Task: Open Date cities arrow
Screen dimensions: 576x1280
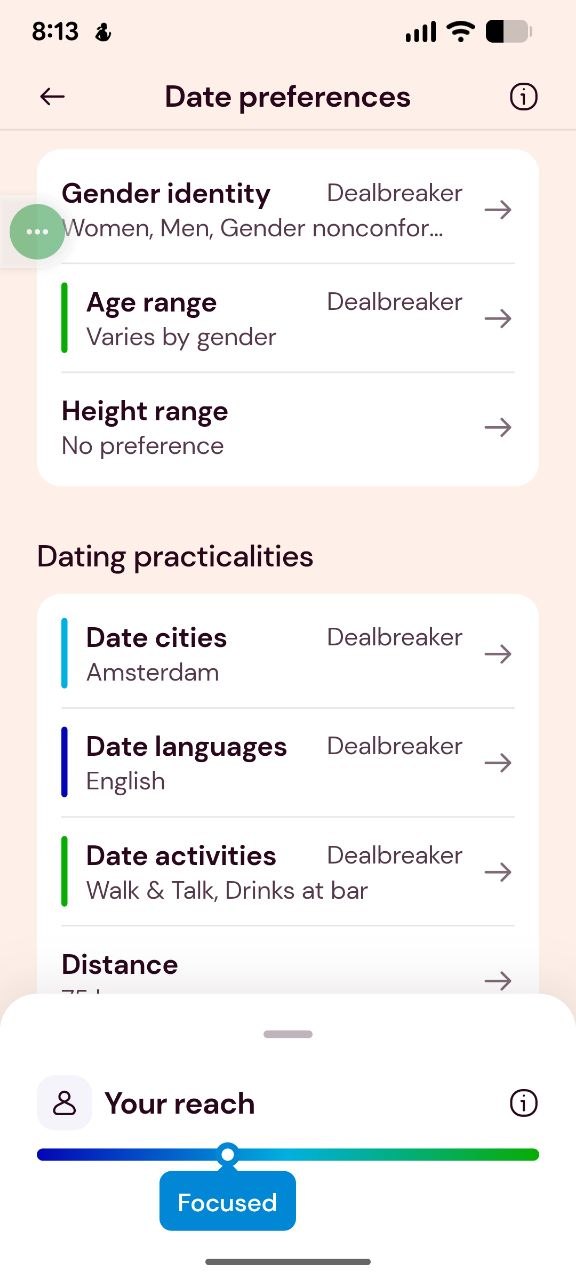Action: 498,654
